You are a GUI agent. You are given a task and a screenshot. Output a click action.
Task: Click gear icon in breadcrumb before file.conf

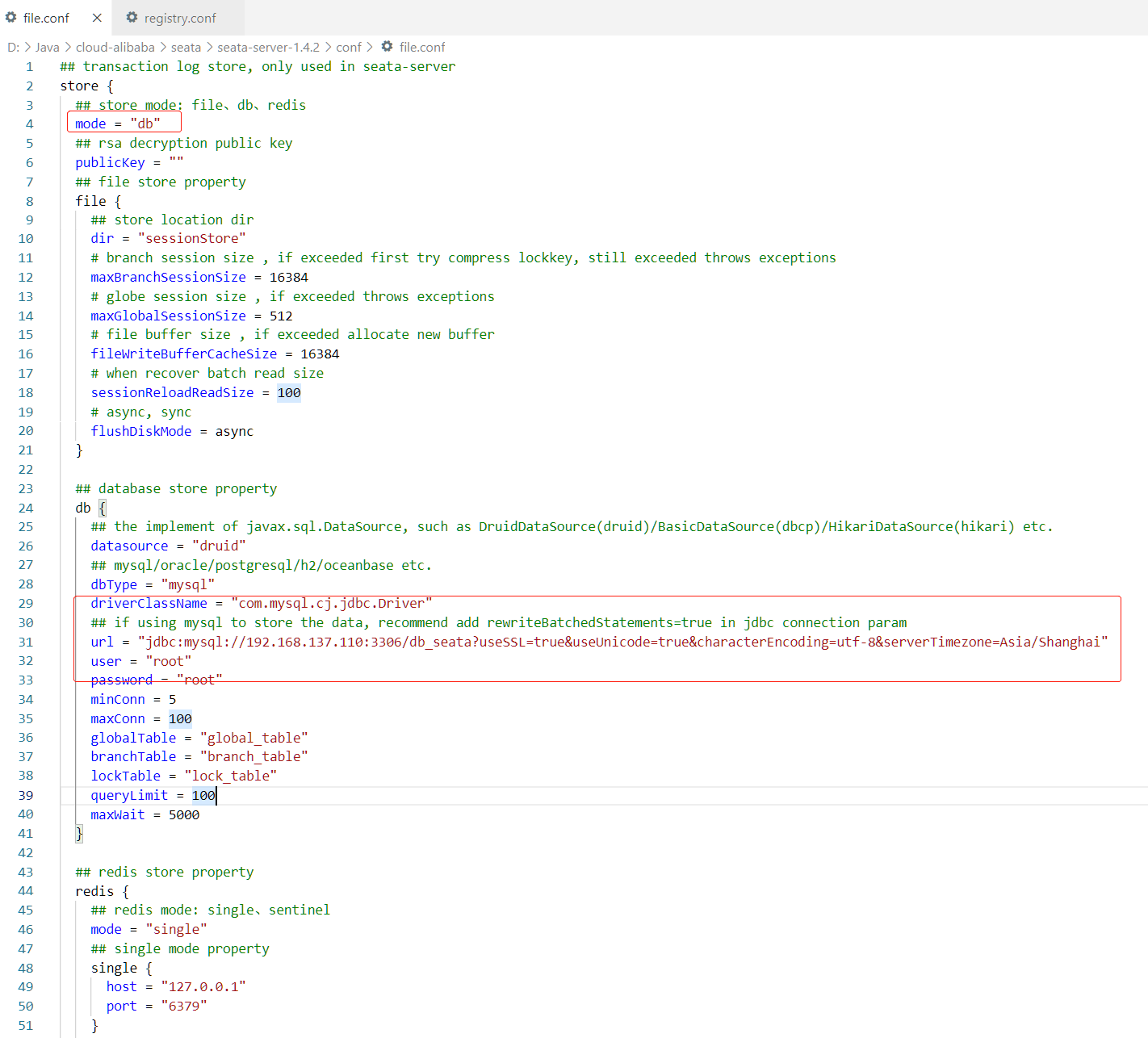(387, 46)
